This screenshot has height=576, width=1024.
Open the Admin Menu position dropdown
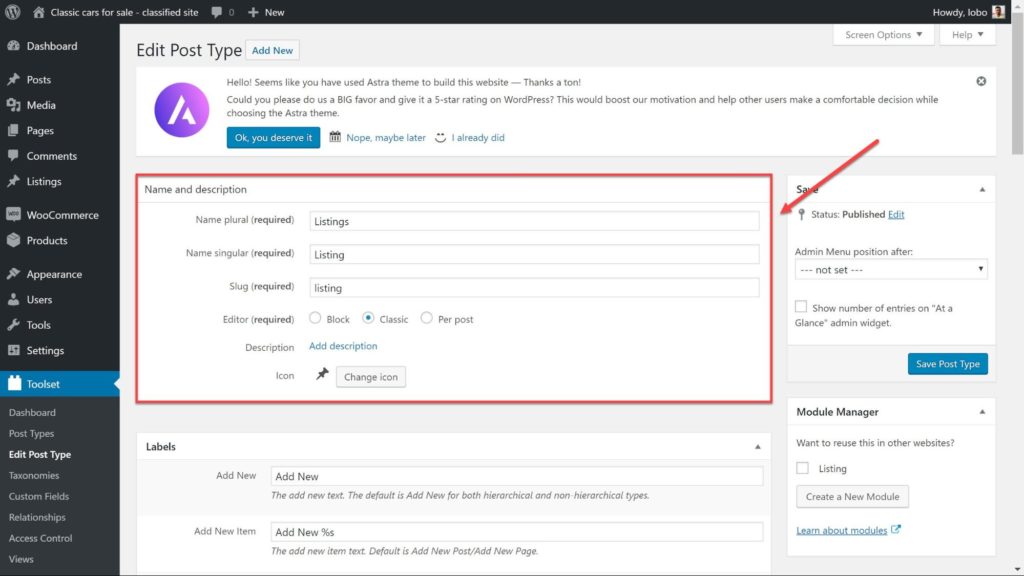coord(891,270)
